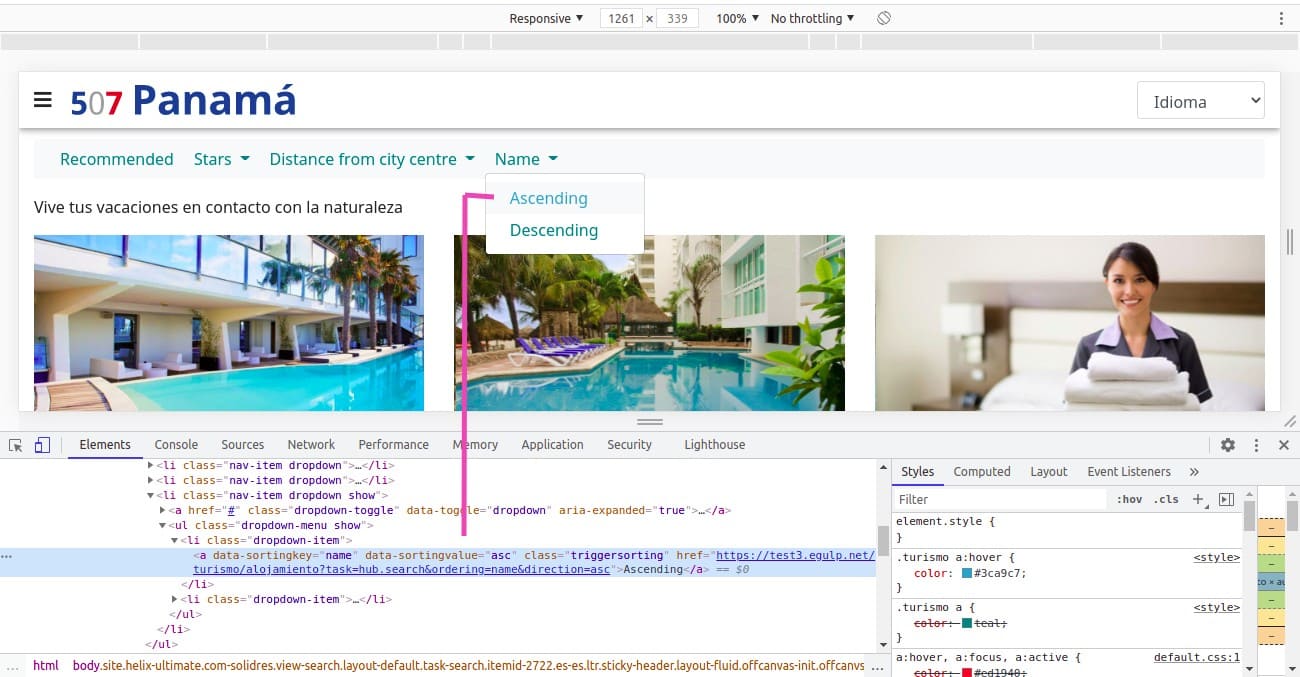Activate the inspect element picker

coord(16,445)
